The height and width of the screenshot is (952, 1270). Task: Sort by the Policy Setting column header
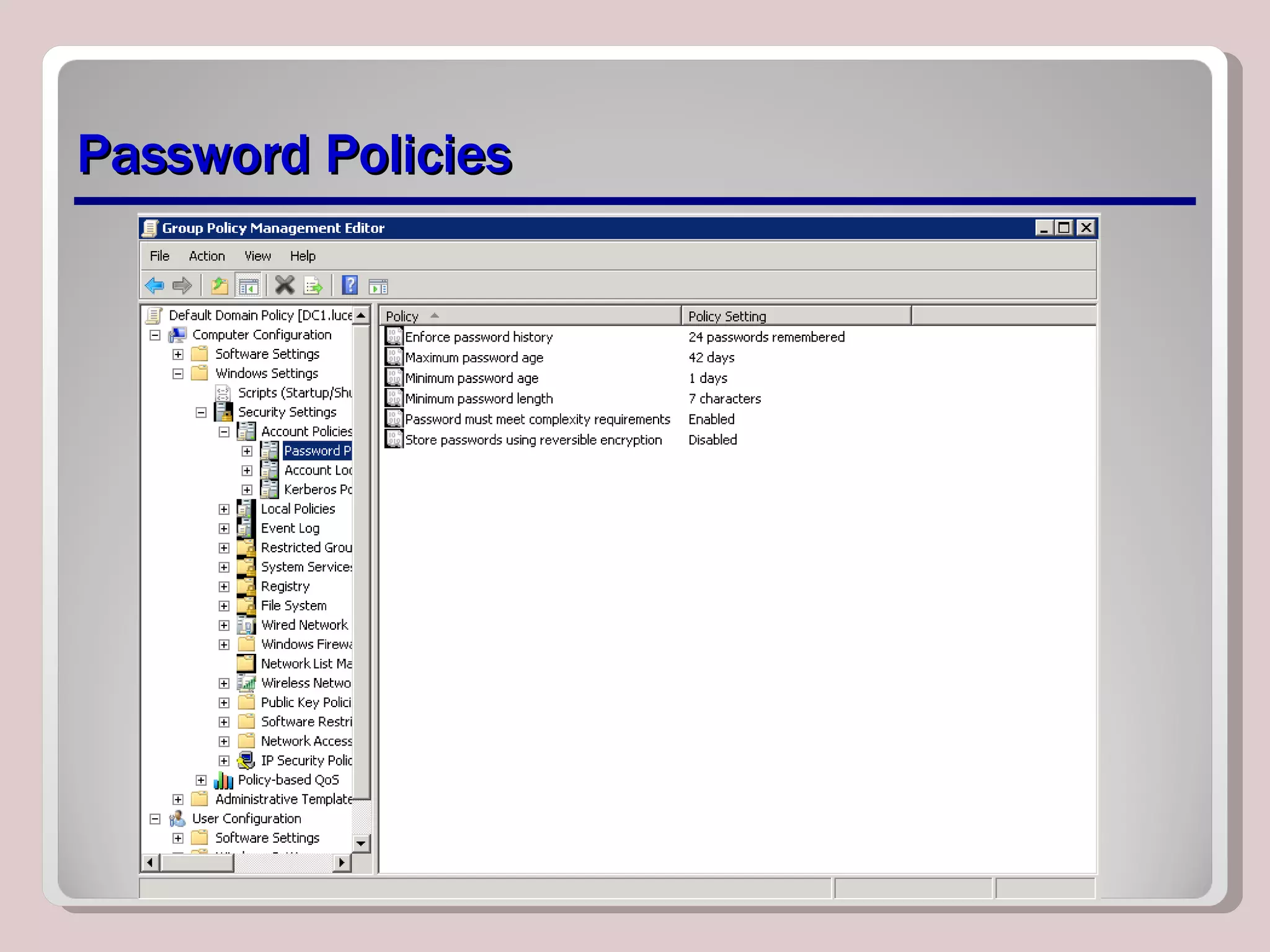click(x=796, y=316)
